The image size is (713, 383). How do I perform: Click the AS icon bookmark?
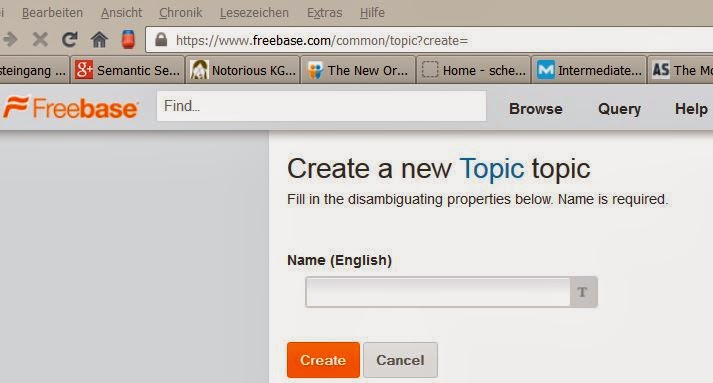(x=661, y=70)
